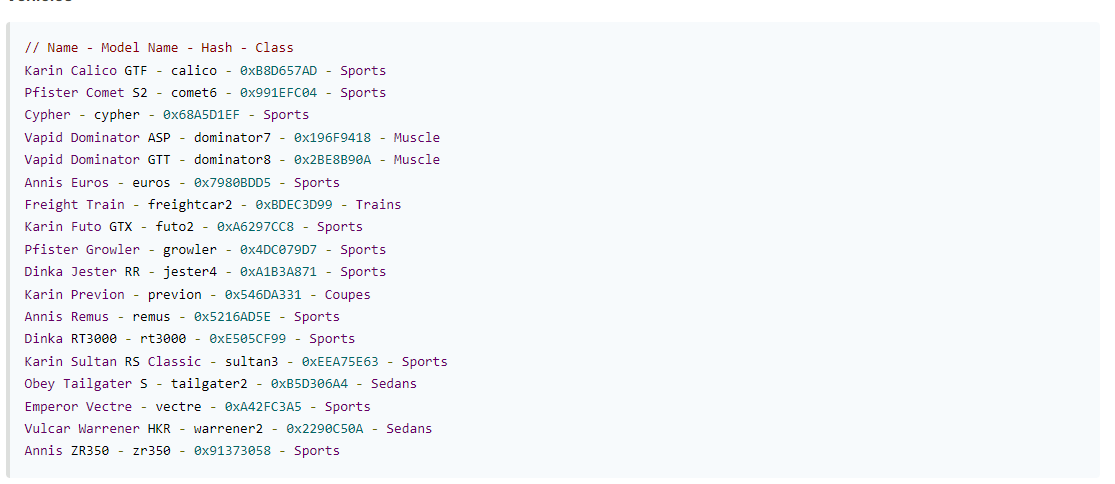Click hash 0x2BE8B90A on the Dominator GTT line
This screenshot has height=484, width=1115.
(332, 160)
